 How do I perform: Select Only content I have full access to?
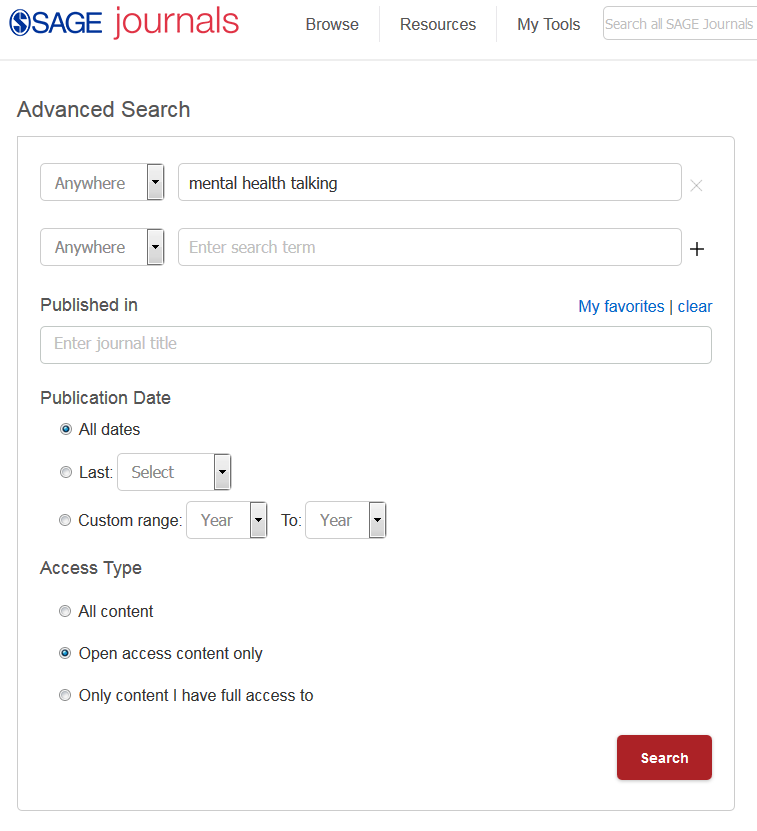[66, 695]
